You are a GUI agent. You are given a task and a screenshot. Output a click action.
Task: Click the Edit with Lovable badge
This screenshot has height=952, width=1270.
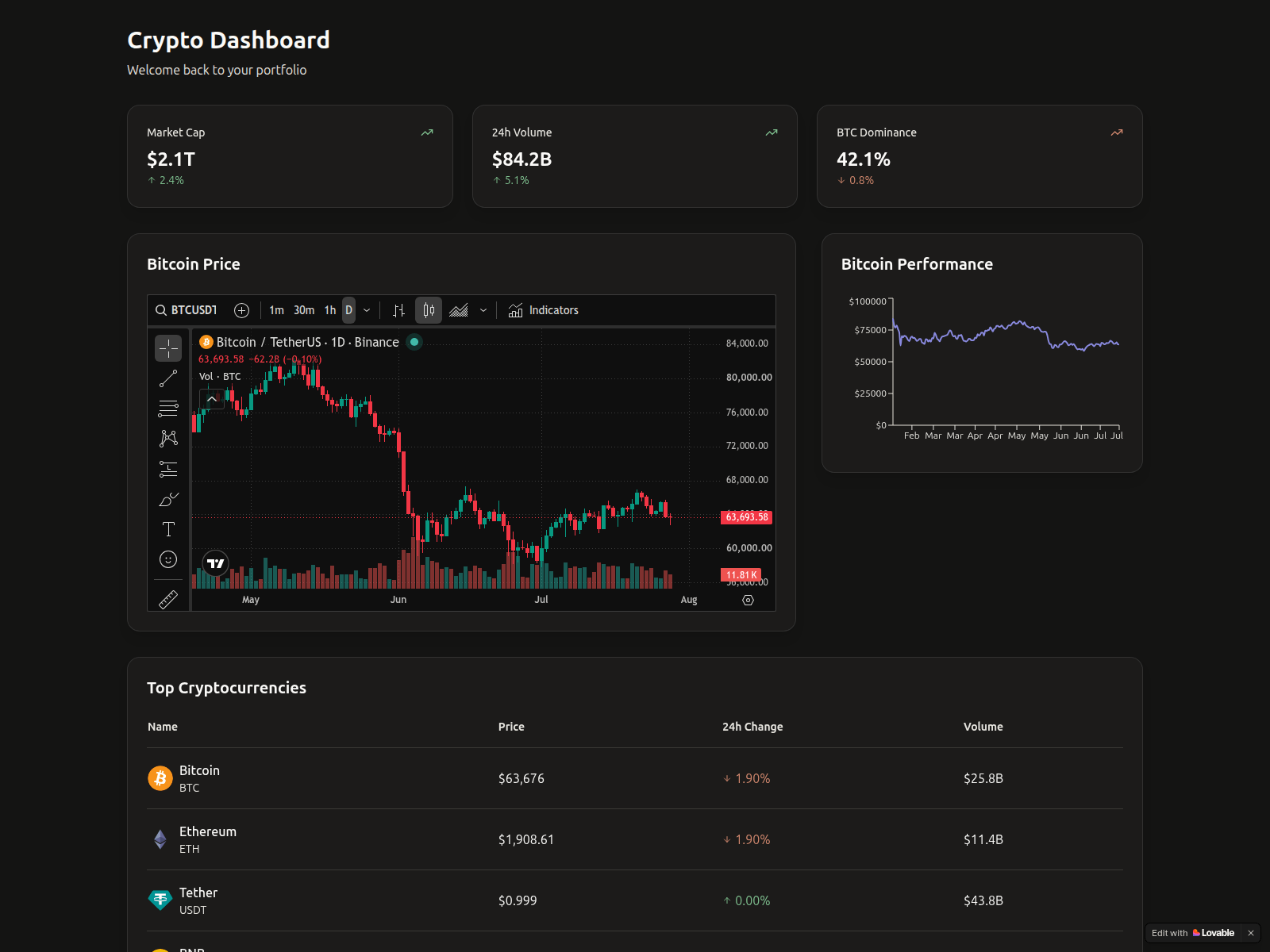click(1193, 933)
